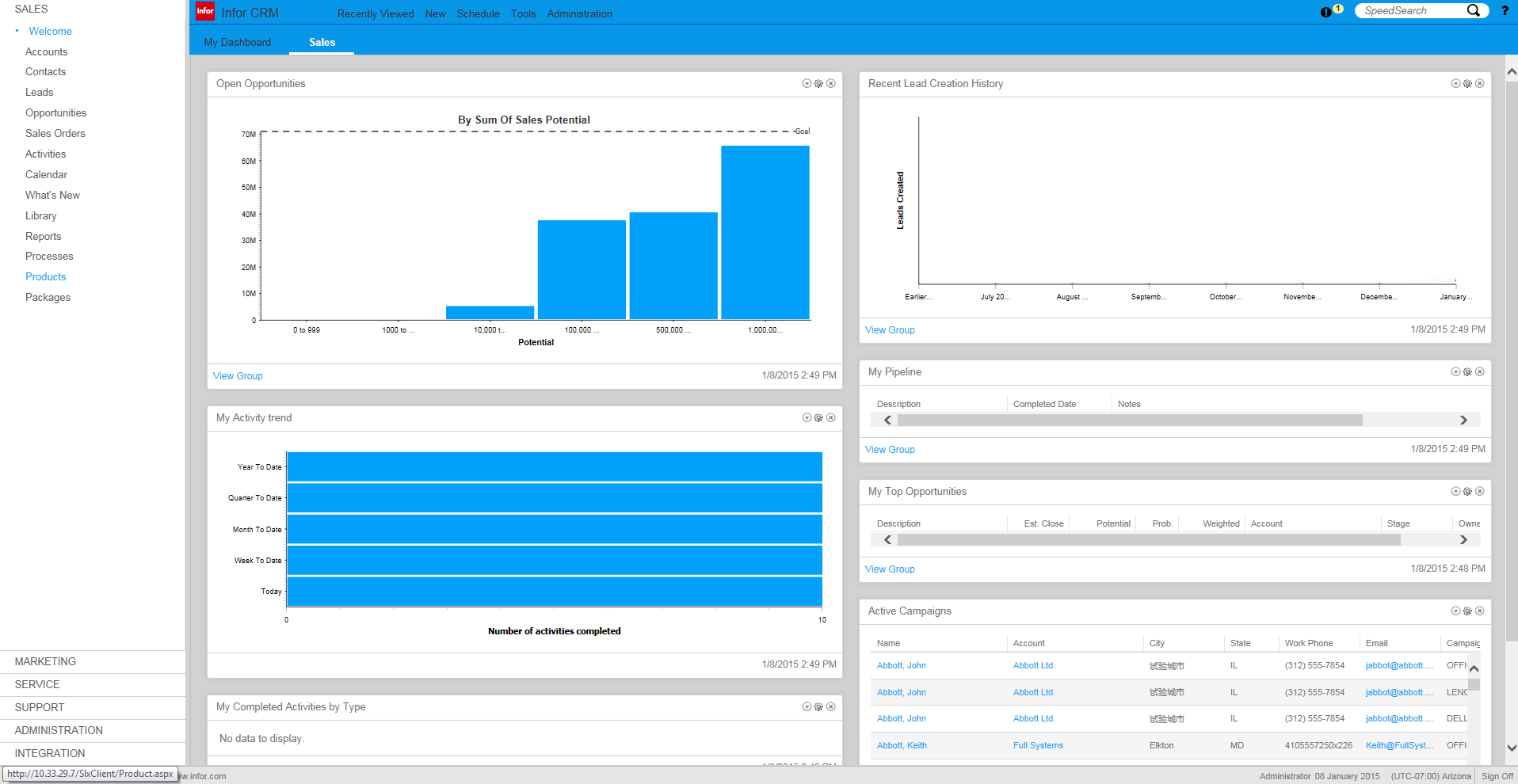Image resolution: width=1518 pixels, height=784 pixels.
Task: Open Products in the Sales sidebar
Action: (46, 277)
